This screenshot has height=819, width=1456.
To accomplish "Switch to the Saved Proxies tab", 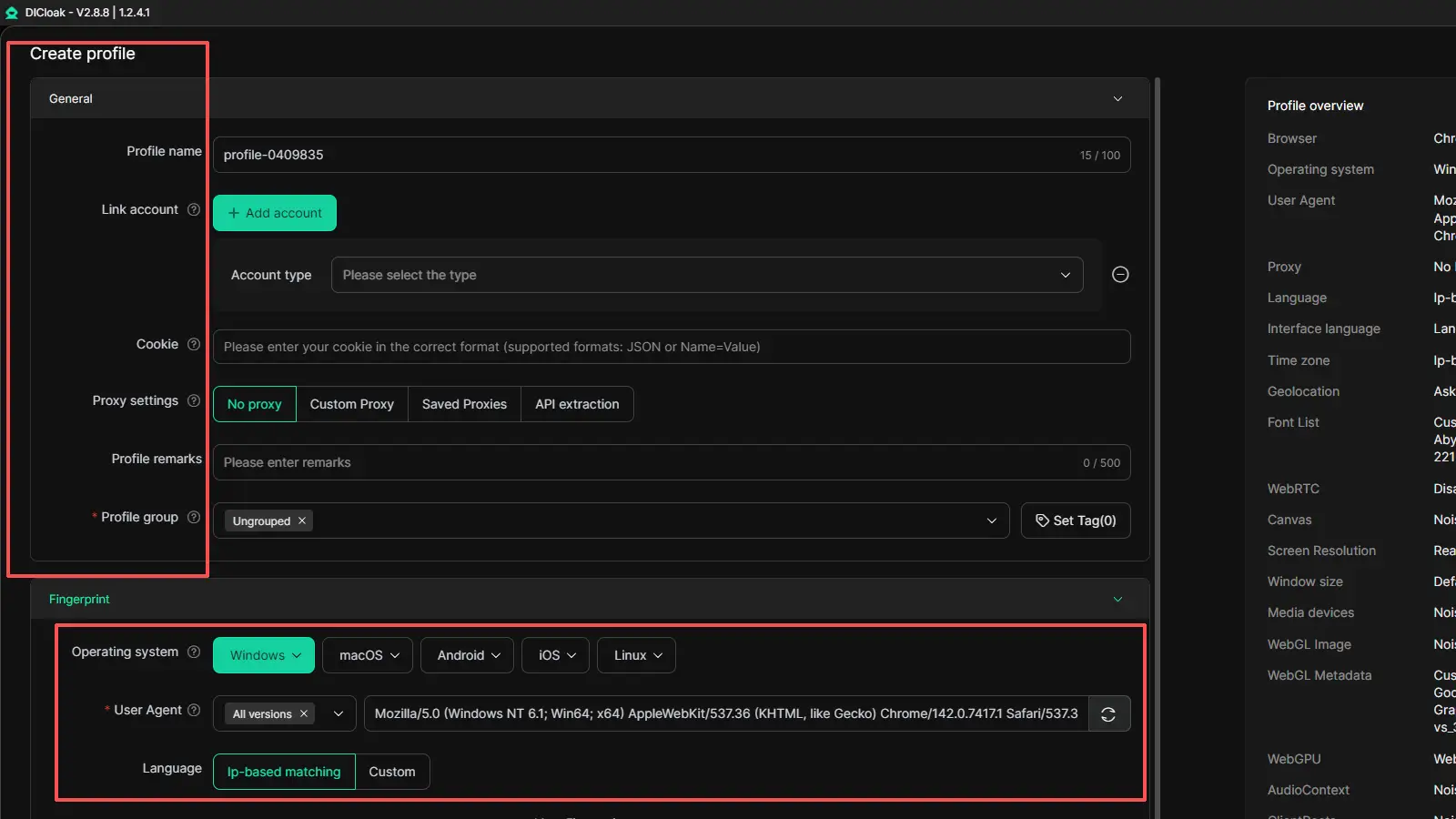I will tap(464, 404).
